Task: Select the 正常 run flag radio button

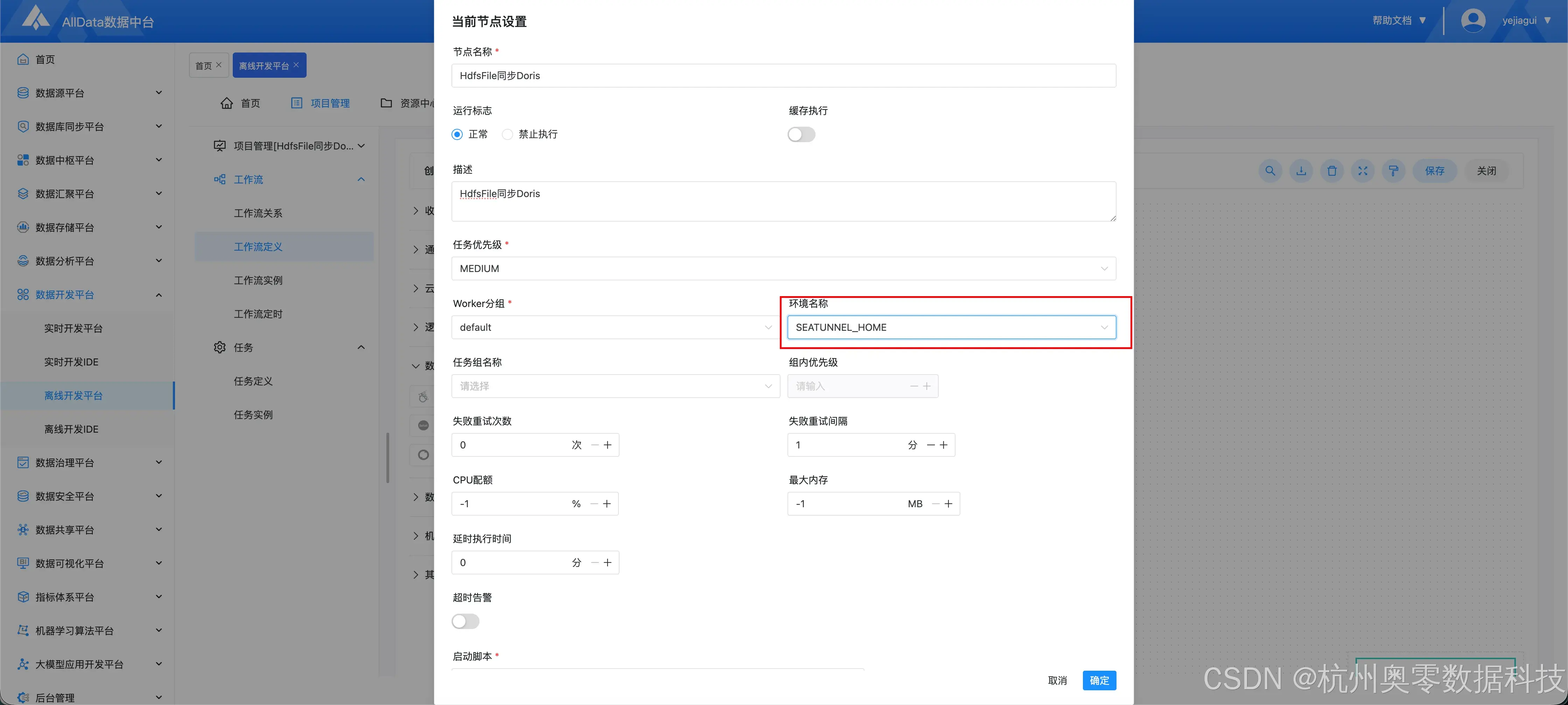Action: (457, 134)
